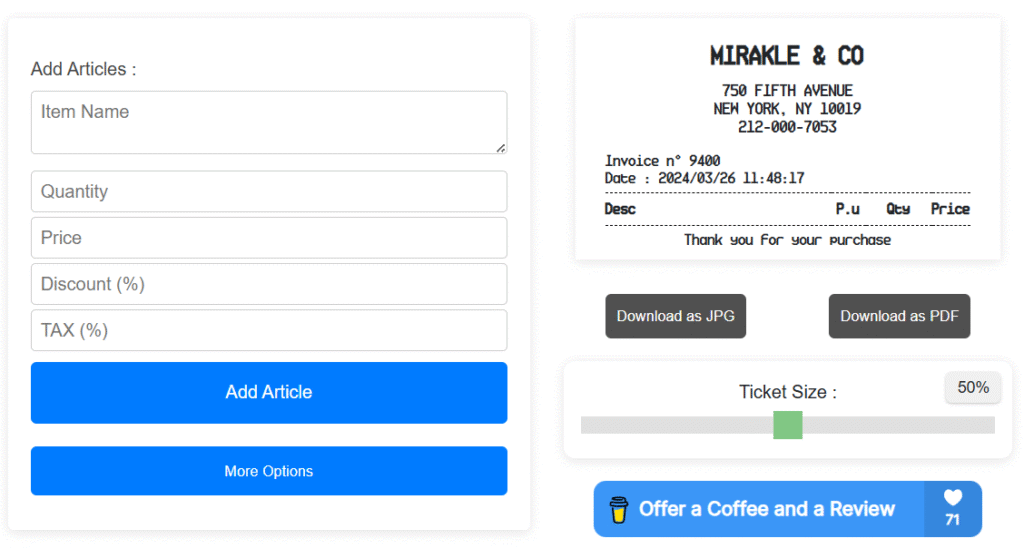The height and width of the screenshot is (548, 1024).
Task: Click into the Price field
Action: (x=269, y=238)
